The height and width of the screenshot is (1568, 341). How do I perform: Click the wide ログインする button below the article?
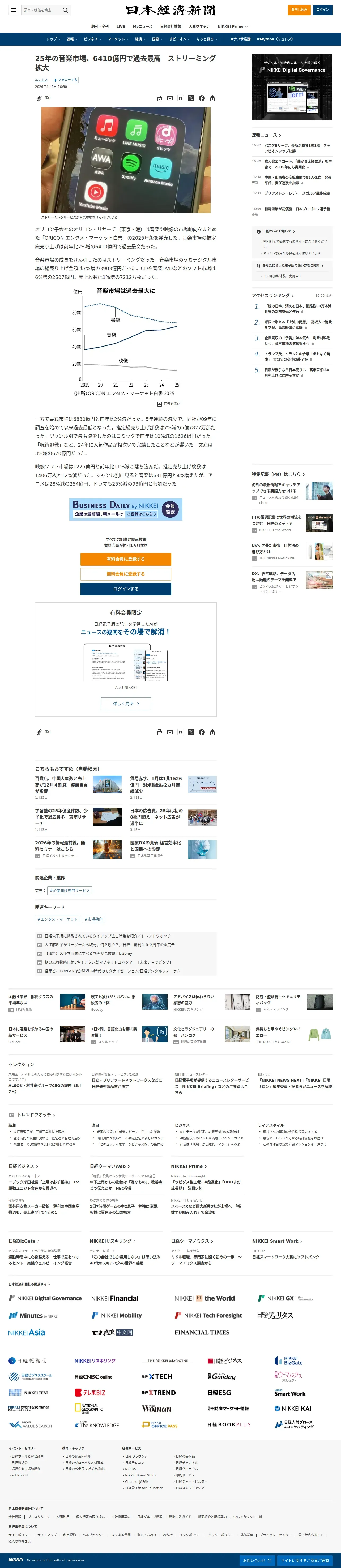coord(125,589)
